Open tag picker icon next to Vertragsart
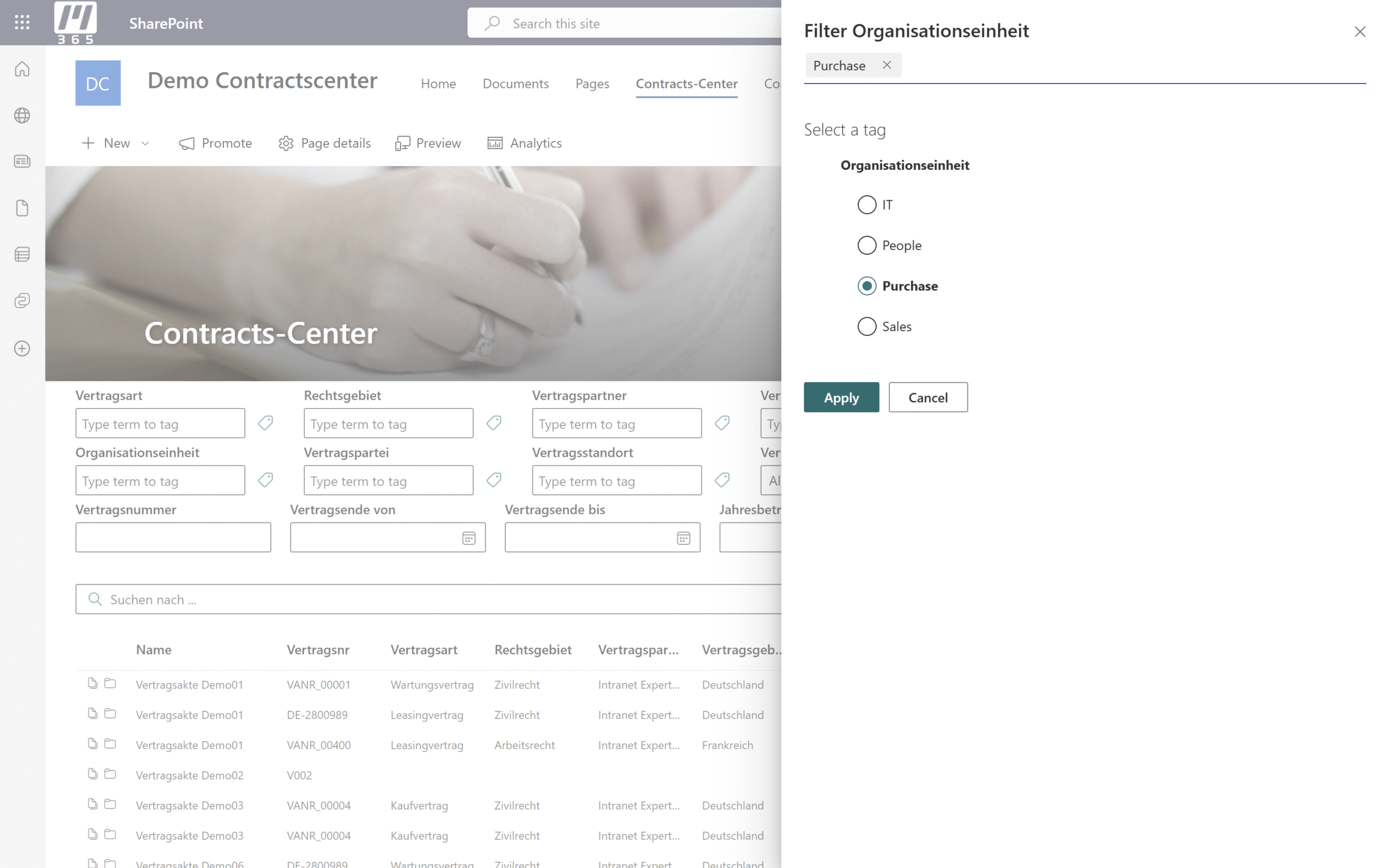This screenshot has height=868, width=1389. [265, 423]
